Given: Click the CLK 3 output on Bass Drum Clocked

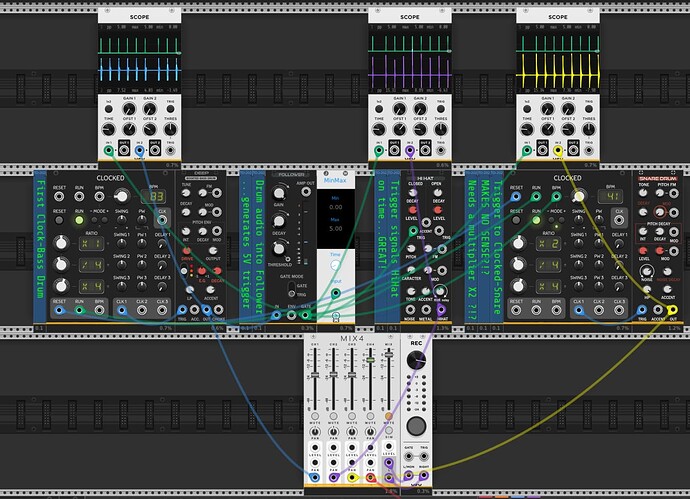Looking at the screenshot, I should click(x=162, y=310).
